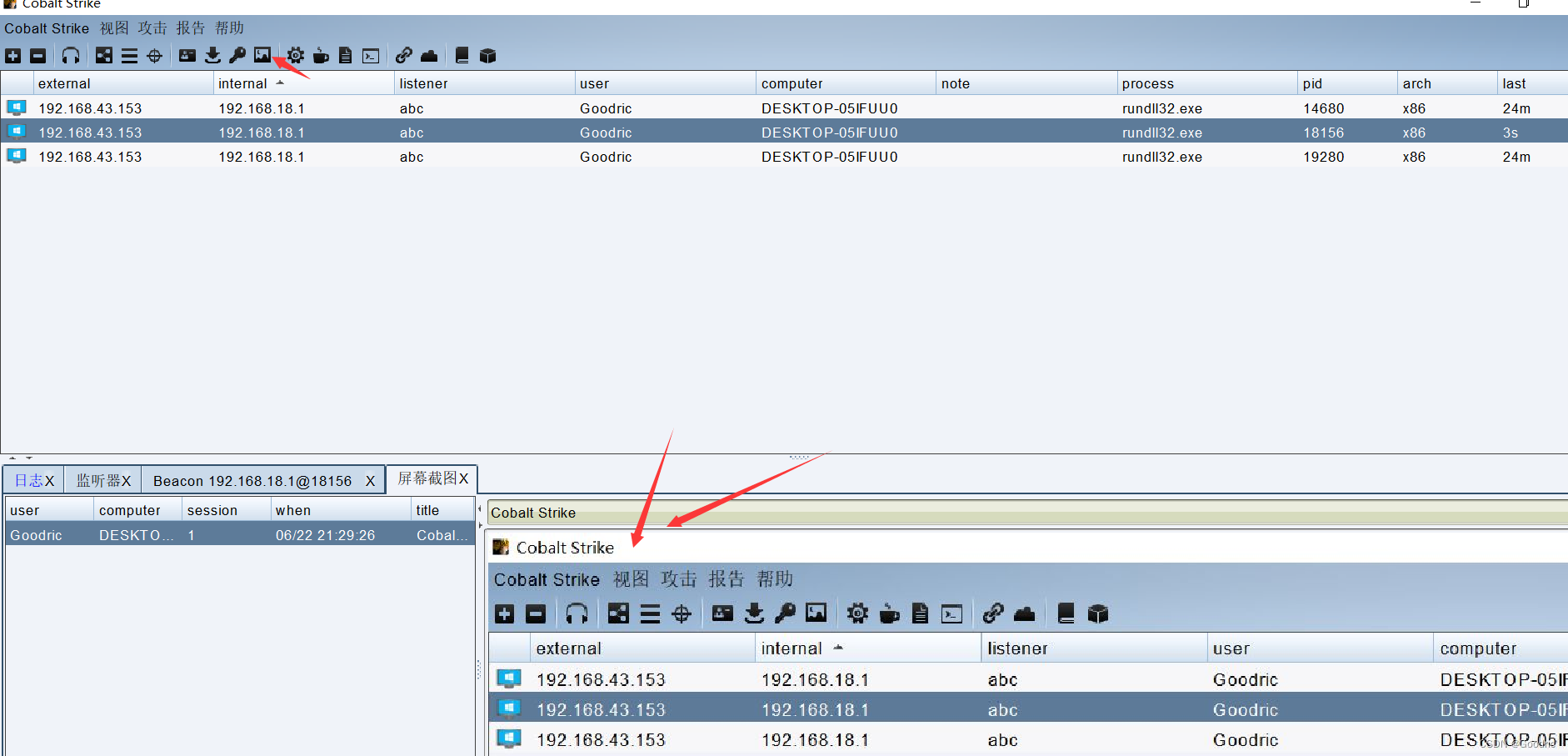Click the Cobalt Strike title bar above the preview
This screenshot has height=756, width=1568.
click(1027, 513)
